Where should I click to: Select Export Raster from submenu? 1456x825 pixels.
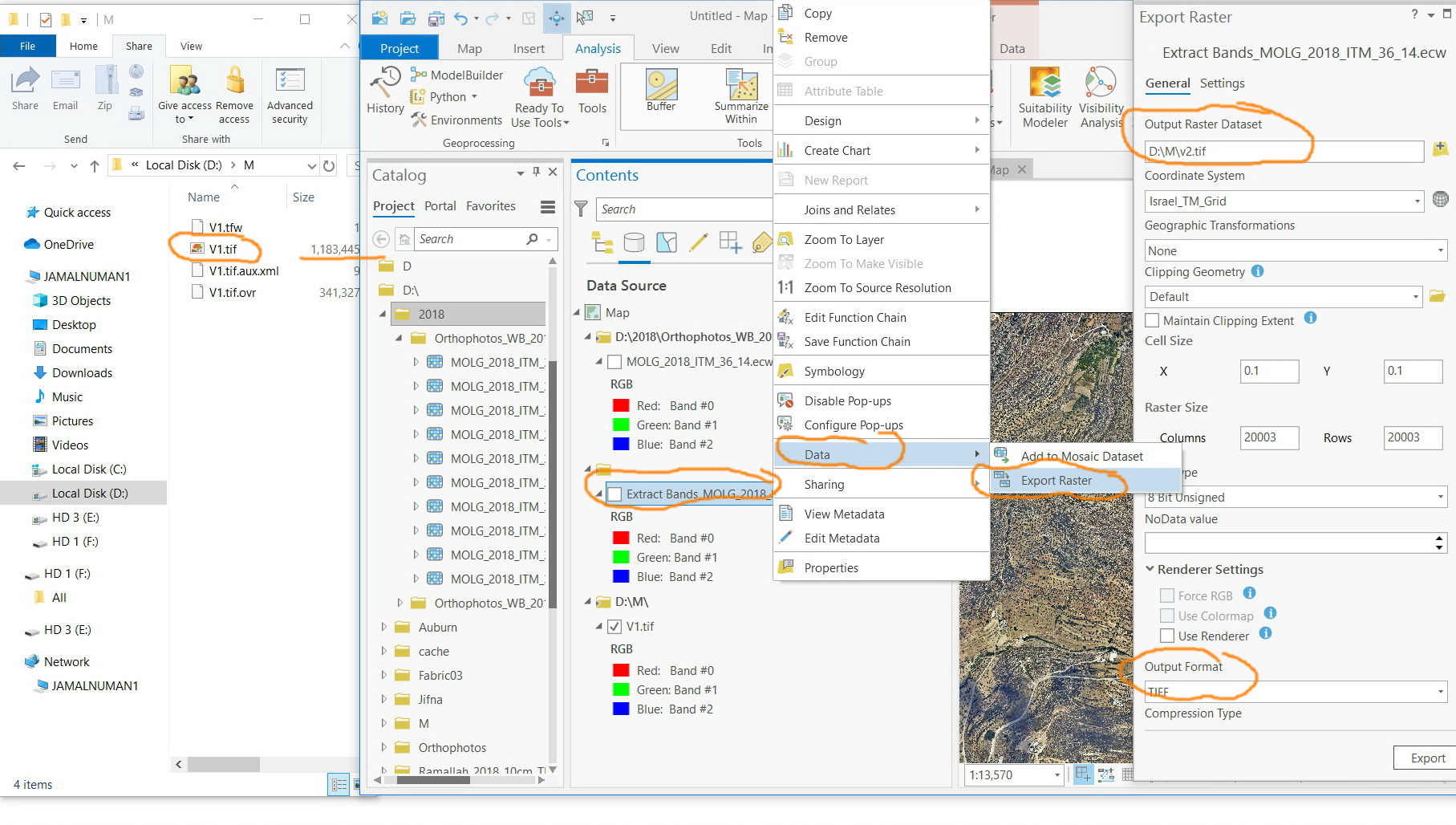[1056, 481]
